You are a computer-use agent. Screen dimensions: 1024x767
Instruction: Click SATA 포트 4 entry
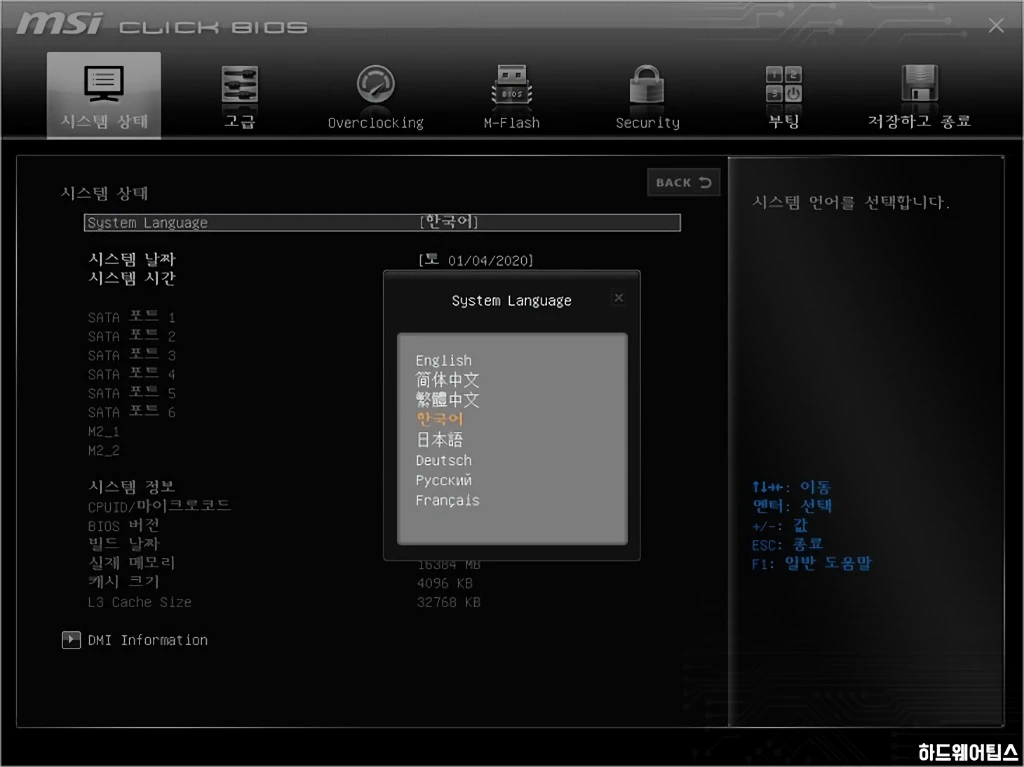coord(131,374)
